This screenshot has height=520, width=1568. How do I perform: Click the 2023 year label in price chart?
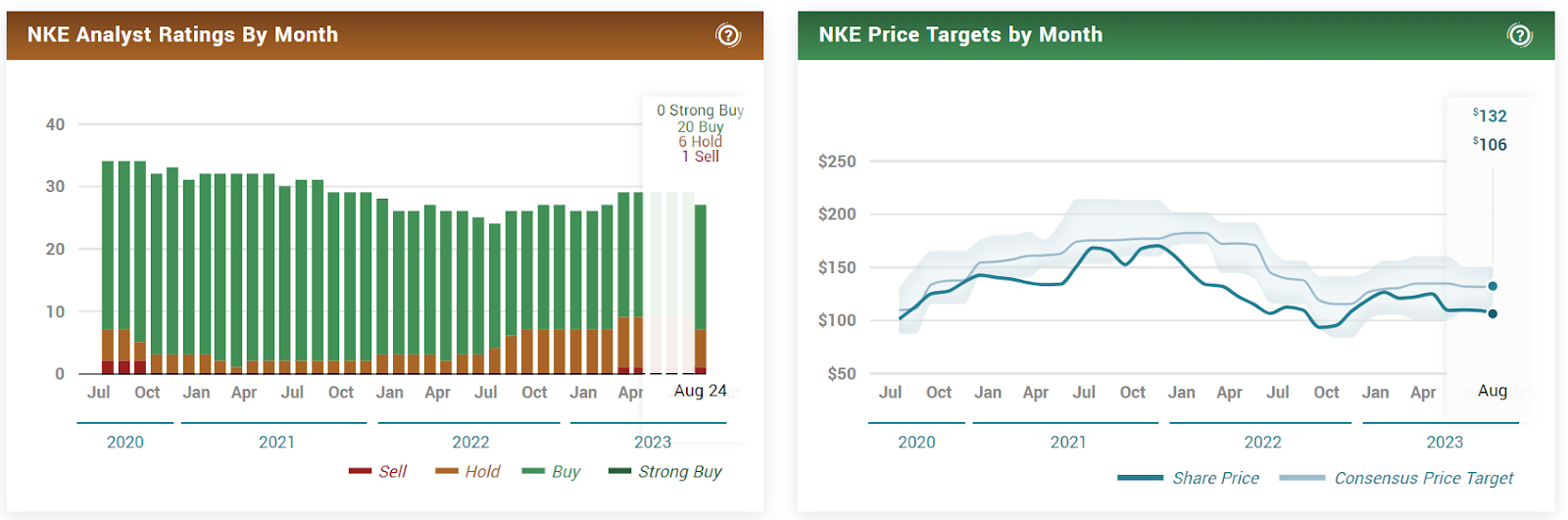(x=1445, y=443)
